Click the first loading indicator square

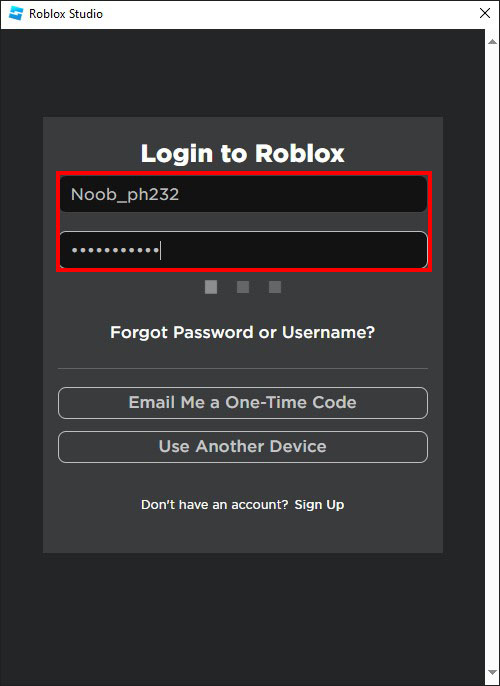click(211, 287)
